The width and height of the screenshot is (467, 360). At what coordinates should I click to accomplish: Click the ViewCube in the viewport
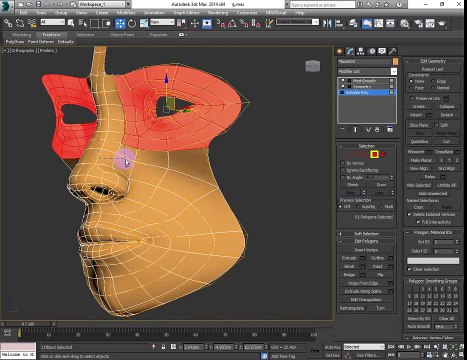pyautogui.click(x=312, y=66)
